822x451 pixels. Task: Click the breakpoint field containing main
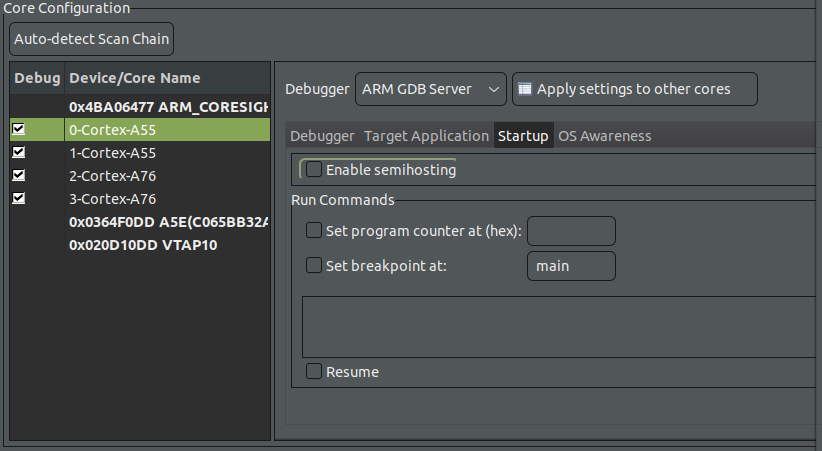571,266
